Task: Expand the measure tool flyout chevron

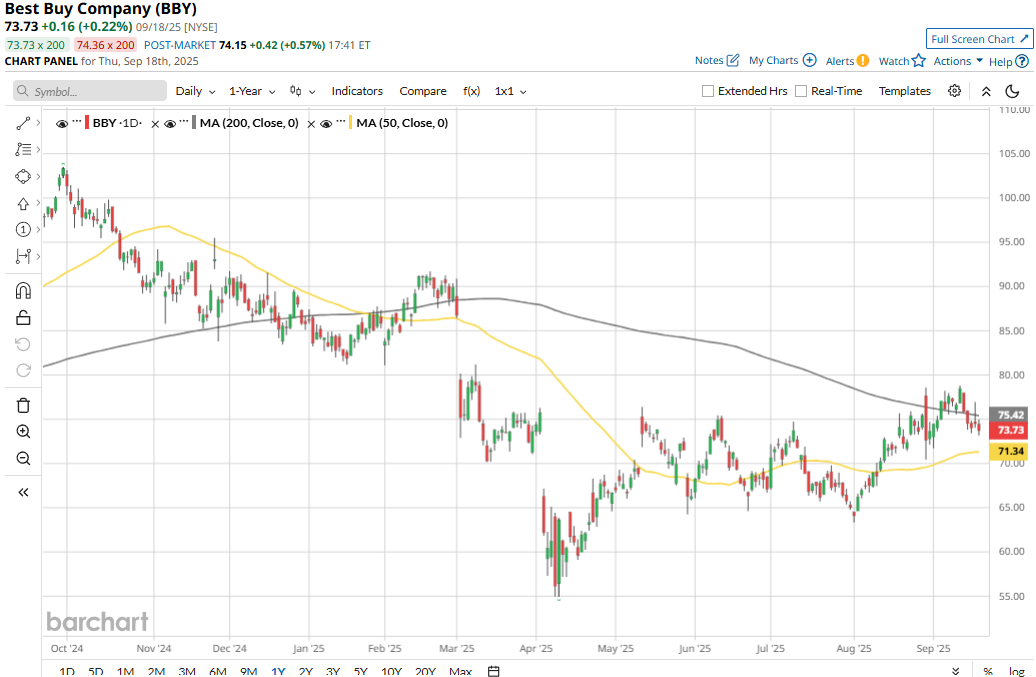Action: click(x=38, y=256)
